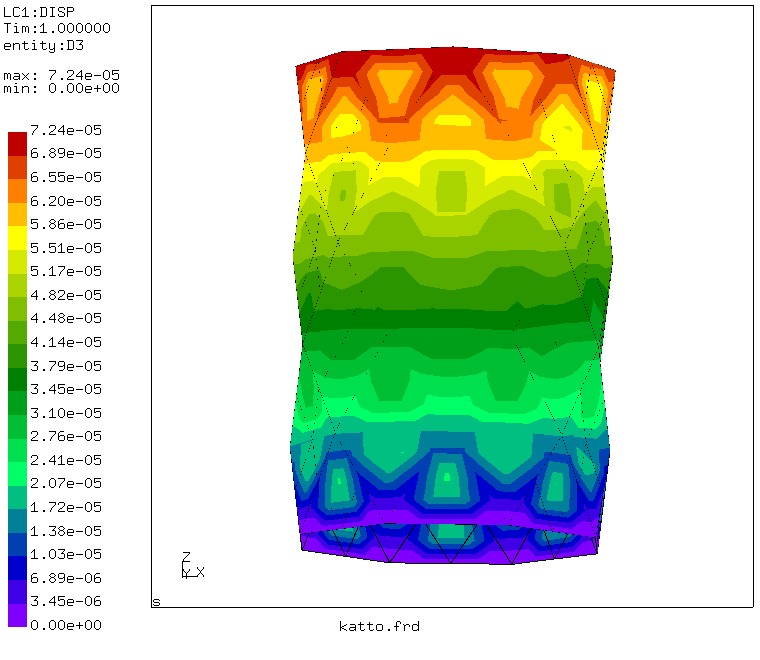The image size is (760, 660).
Task: Click the dark green mid-height band of the model
Action: click(451, 319)
